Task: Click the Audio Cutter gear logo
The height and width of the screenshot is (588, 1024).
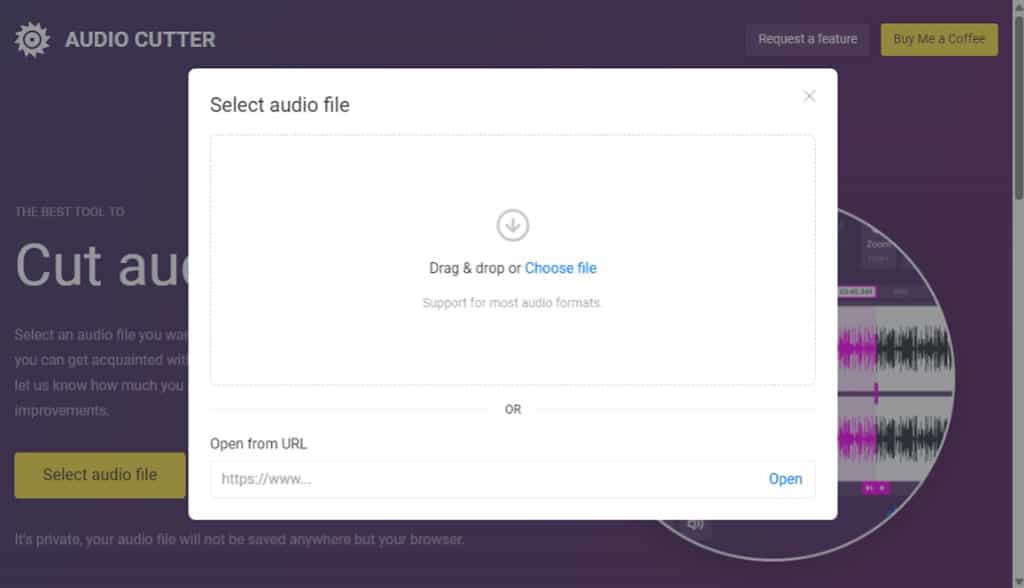Action: click(32, 40)
